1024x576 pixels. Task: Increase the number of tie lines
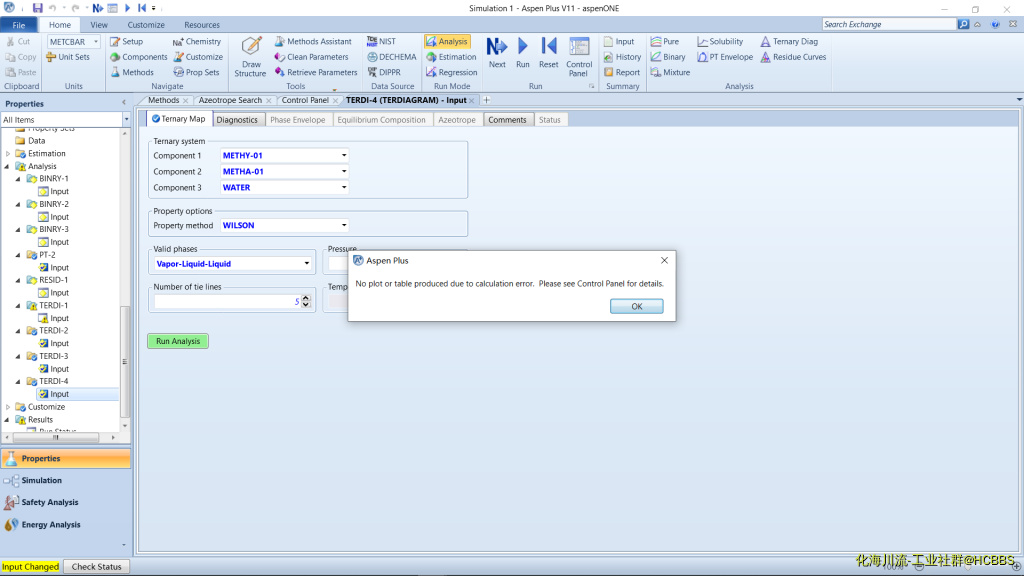pyautogui.click(x=306, y=298)
